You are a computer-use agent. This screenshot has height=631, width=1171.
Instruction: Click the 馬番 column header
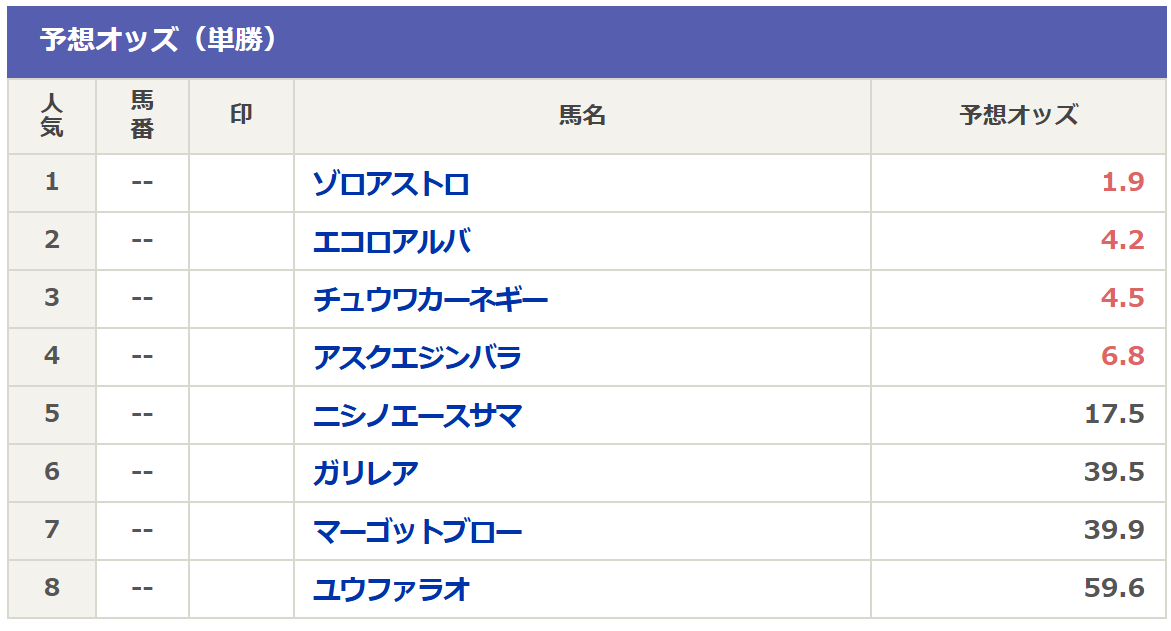pos(142,116)
